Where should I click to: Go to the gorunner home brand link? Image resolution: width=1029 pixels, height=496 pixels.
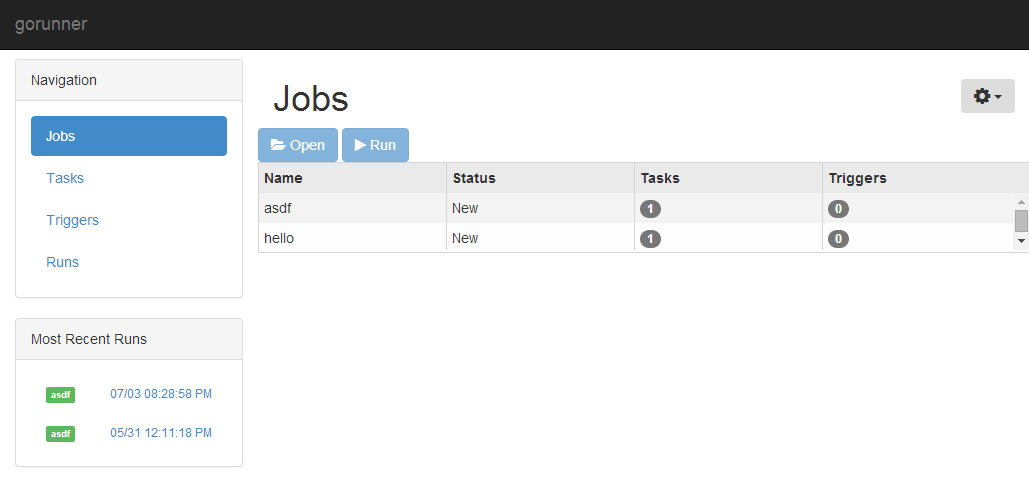(51, 24)
